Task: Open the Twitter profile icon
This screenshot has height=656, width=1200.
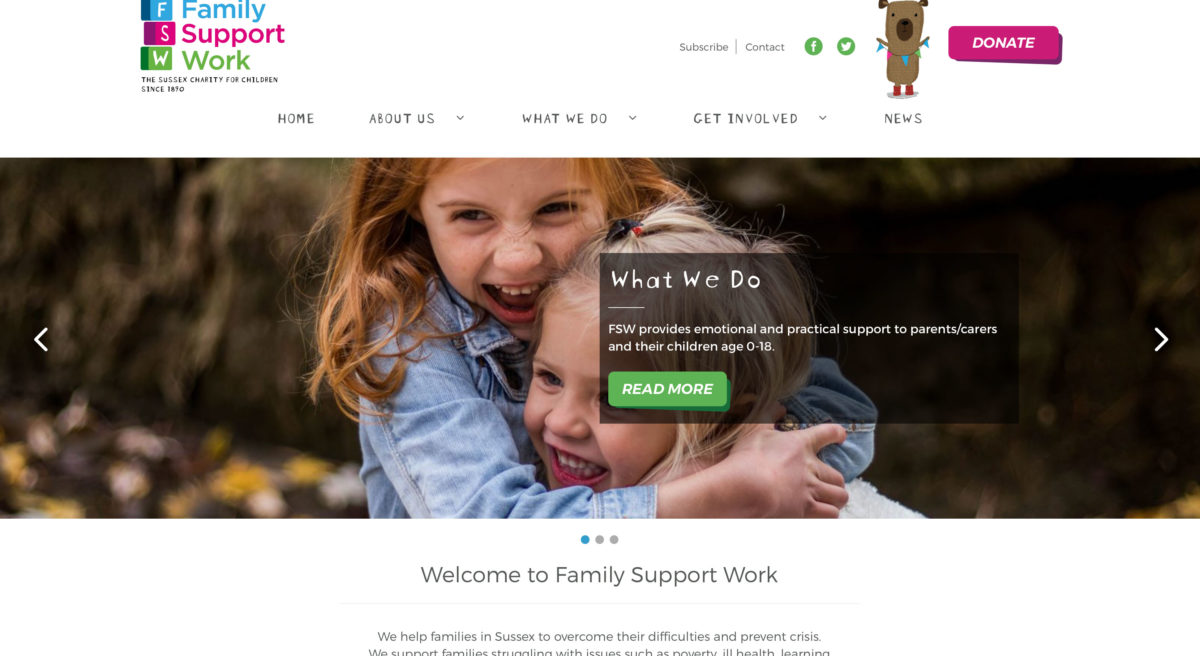Action: point(846,46)
